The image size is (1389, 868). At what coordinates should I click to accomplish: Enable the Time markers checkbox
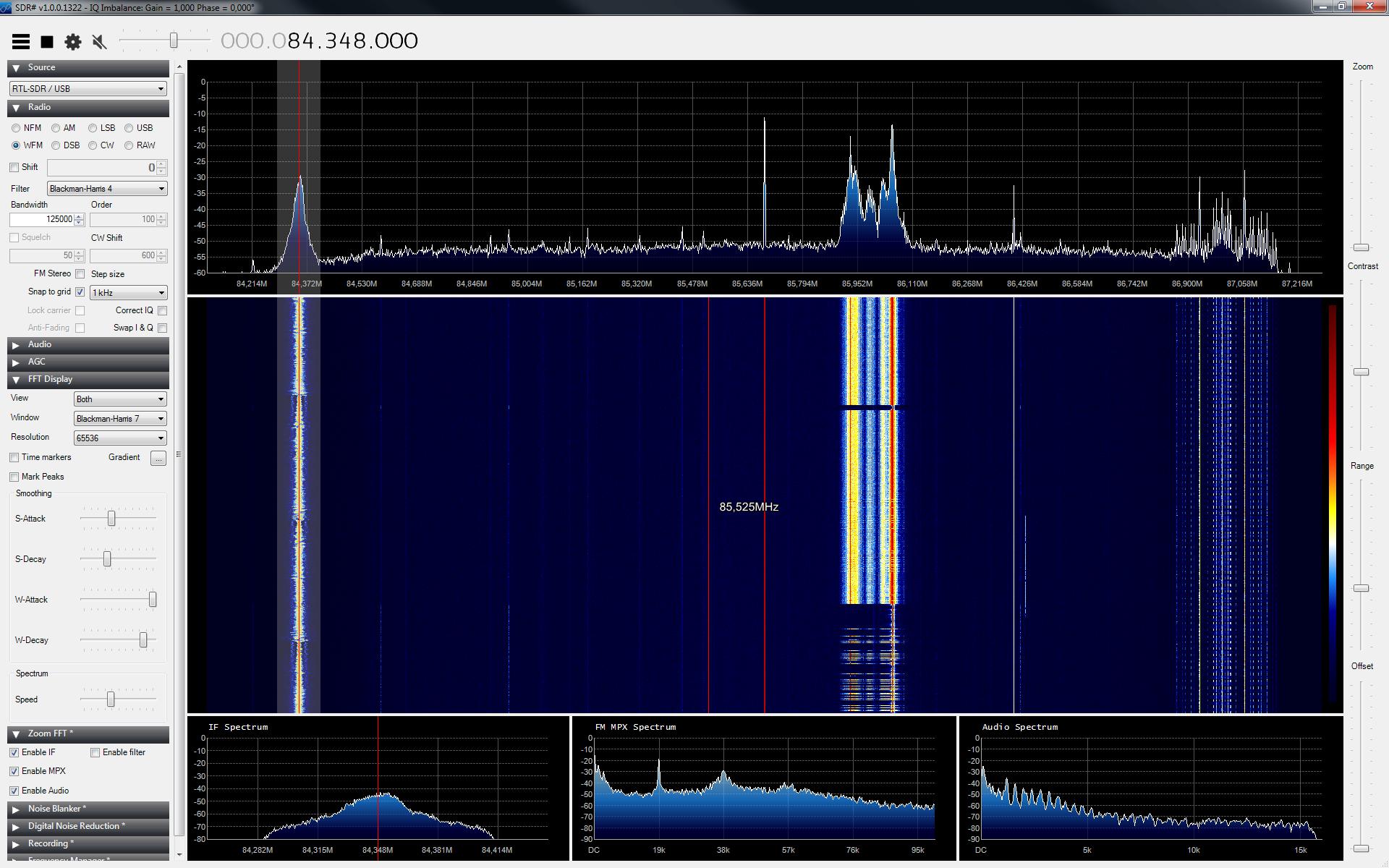coord(14,457)
